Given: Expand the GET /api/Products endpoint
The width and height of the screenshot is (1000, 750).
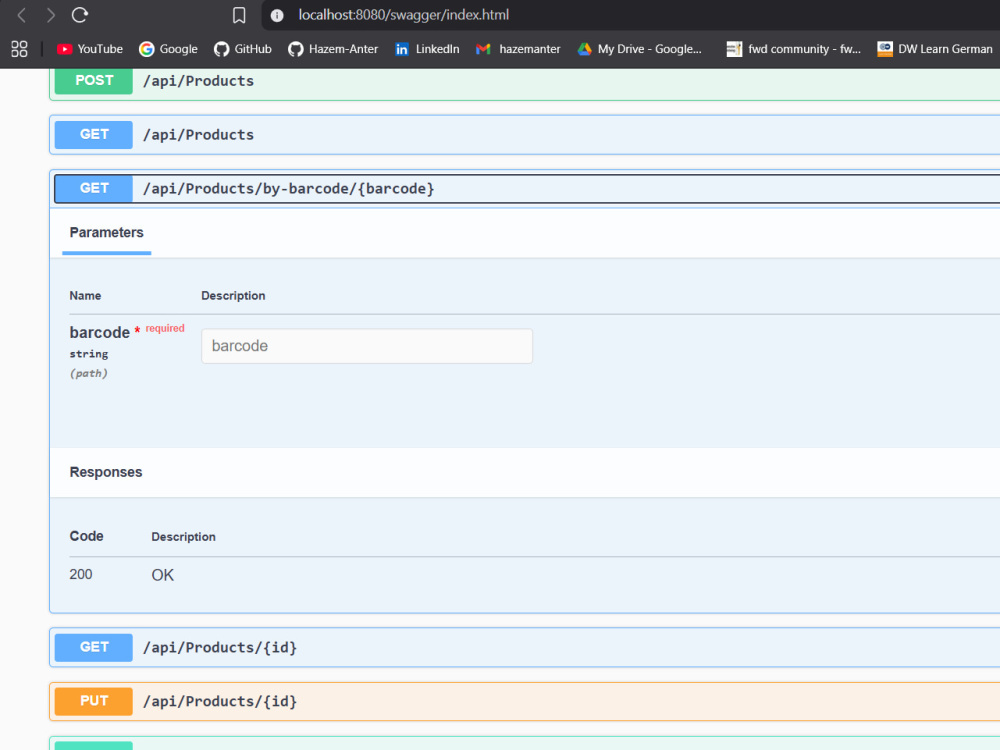Looking at the screenshot, I should click(524, 135).
